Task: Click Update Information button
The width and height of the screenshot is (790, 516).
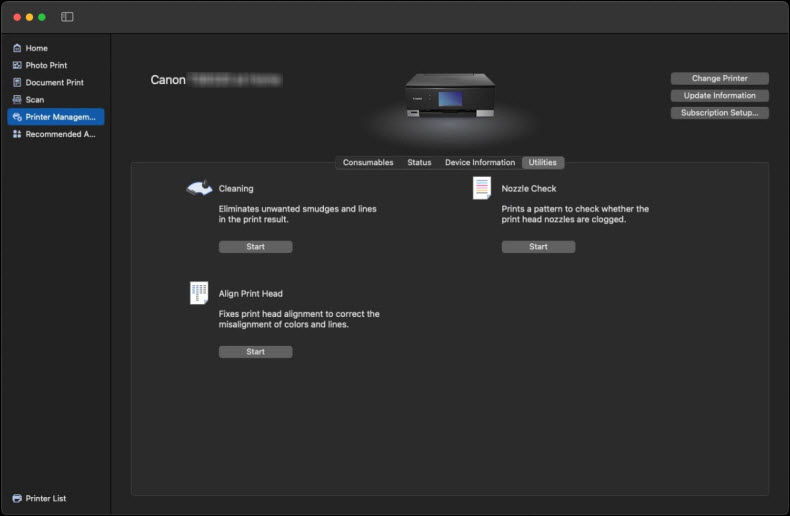Action: 719,95
